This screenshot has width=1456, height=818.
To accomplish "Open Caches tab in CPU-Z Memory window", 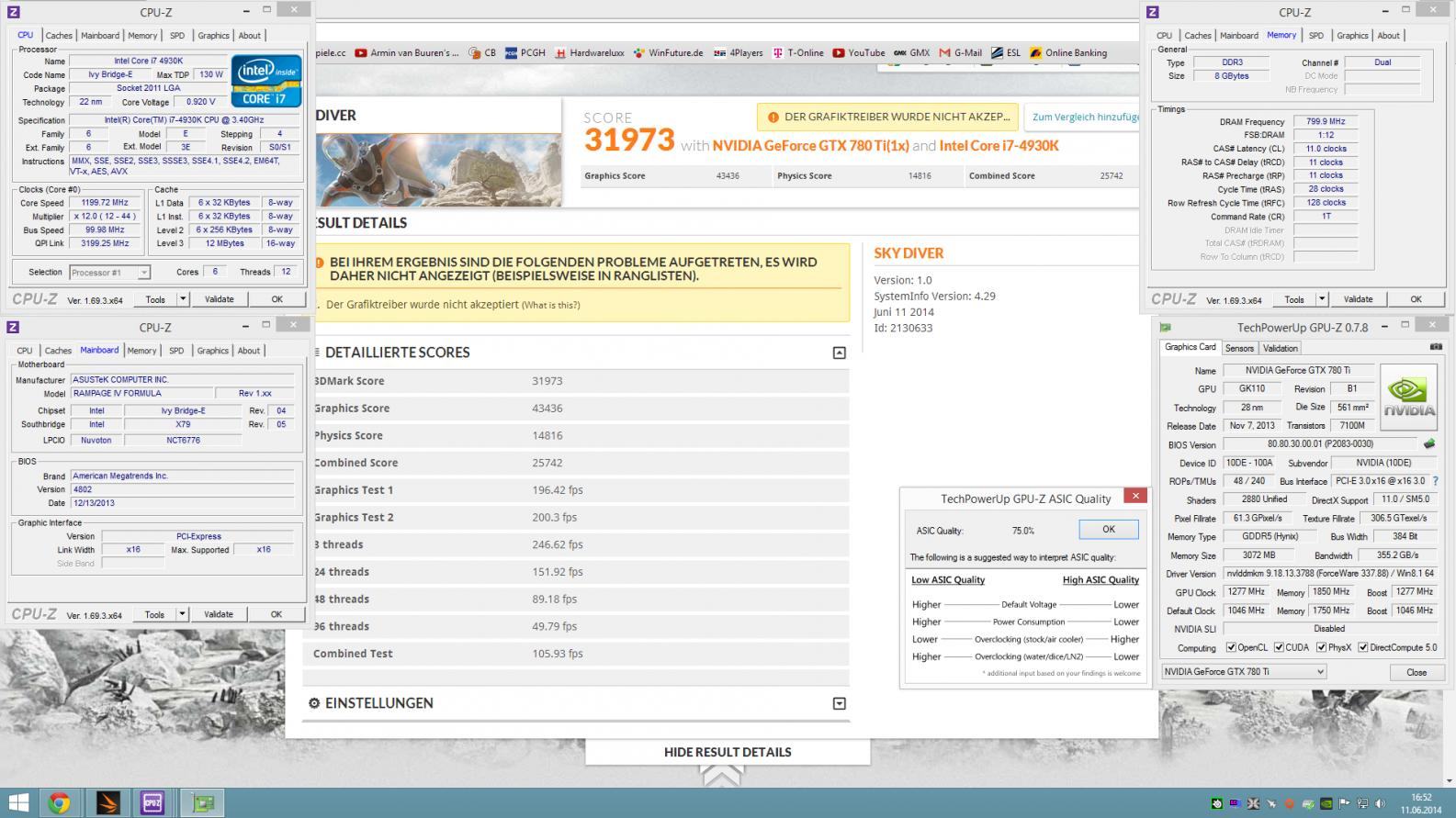I will coord(1198,36).
